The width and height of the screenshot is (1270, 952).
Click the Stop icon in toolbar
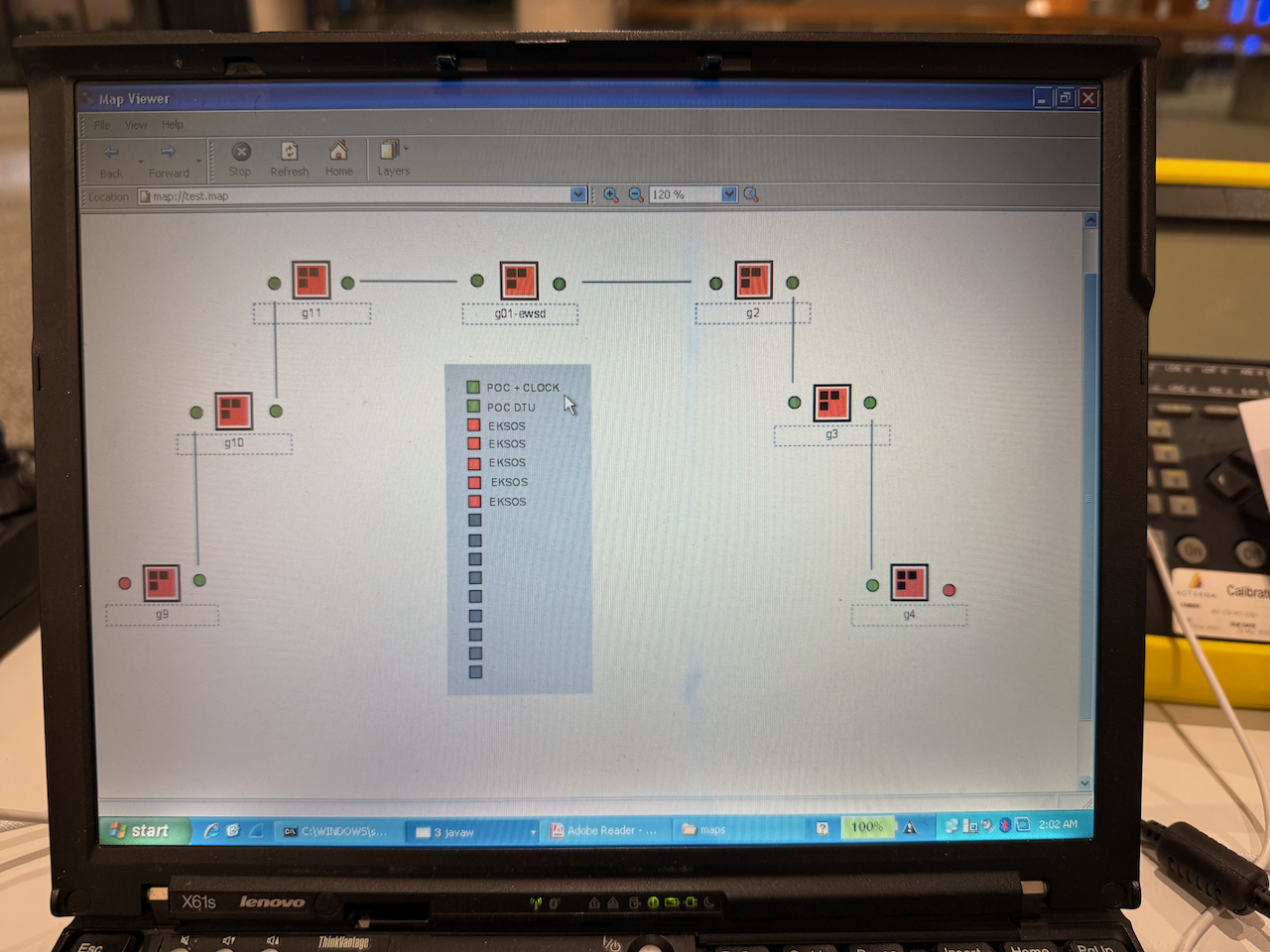tap(240, 152)
